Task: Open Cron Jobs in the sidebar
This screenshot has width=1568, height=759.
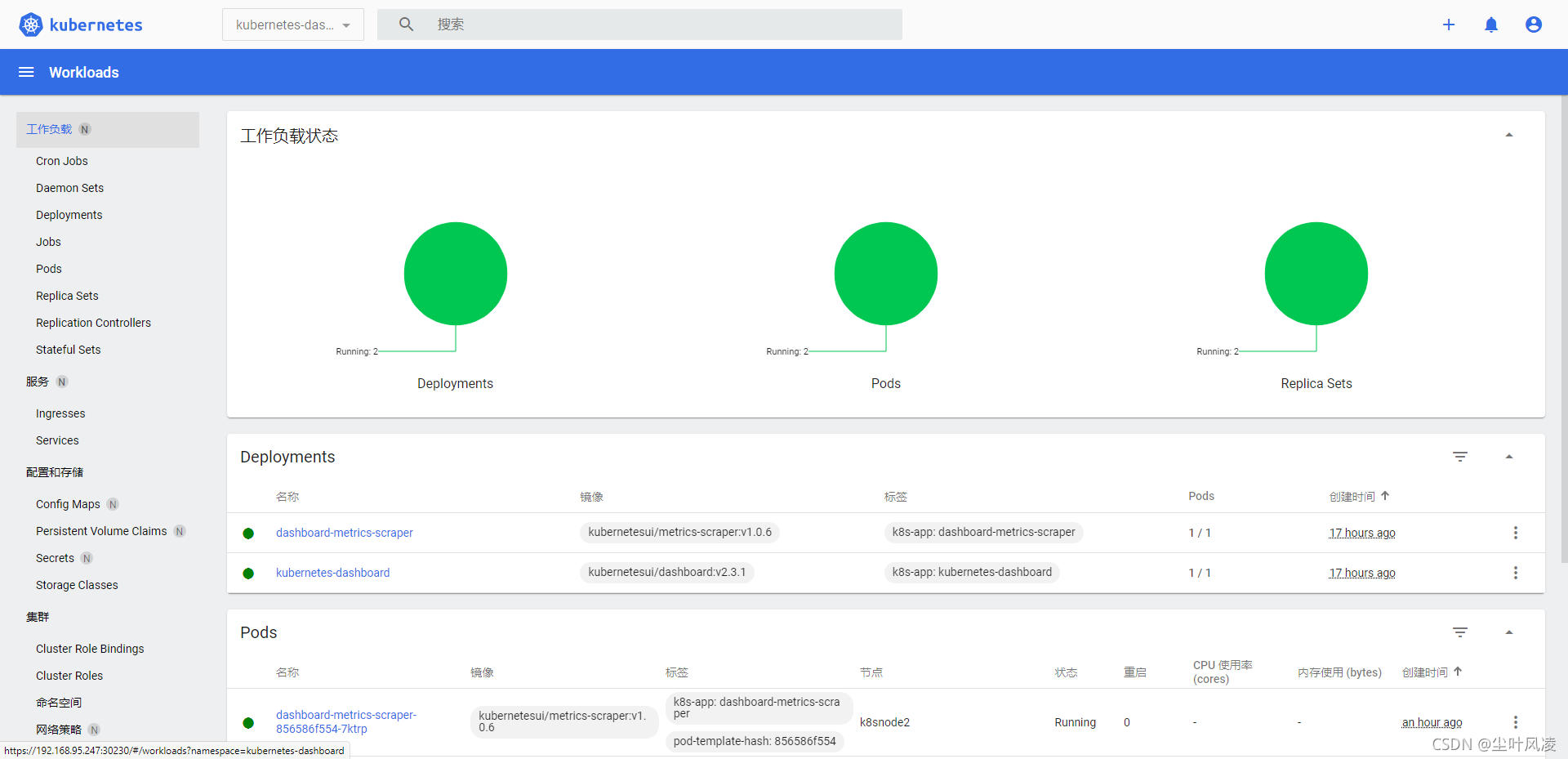Action: (x=62, y=161)
